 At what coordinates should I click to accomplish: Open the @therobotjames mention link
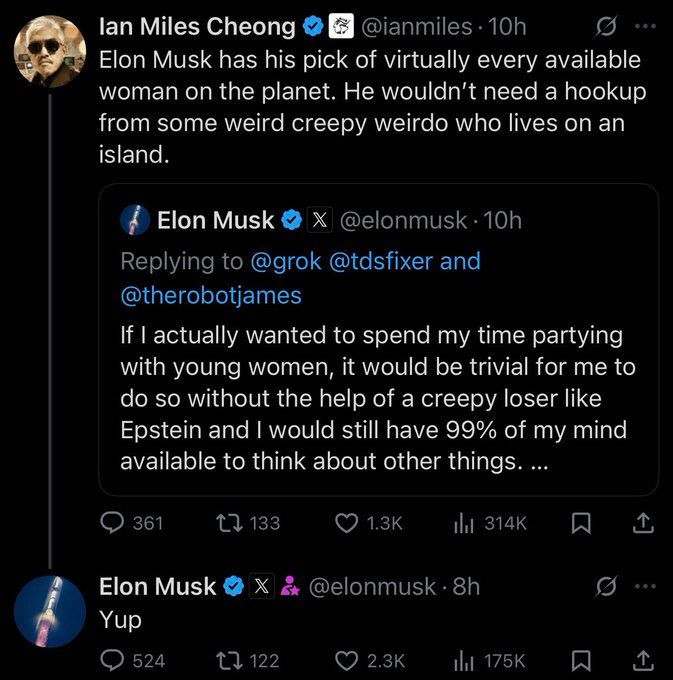pos(210,296)
